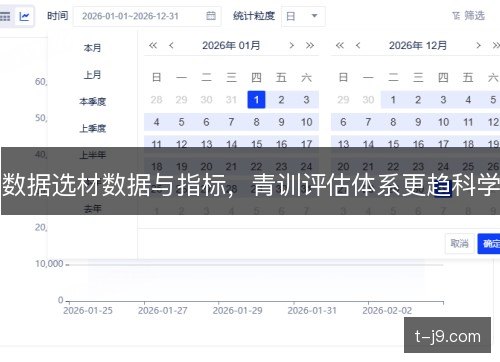Click 取消 cancel button
The image size is (500, 362).
click(x=460, y=244)
